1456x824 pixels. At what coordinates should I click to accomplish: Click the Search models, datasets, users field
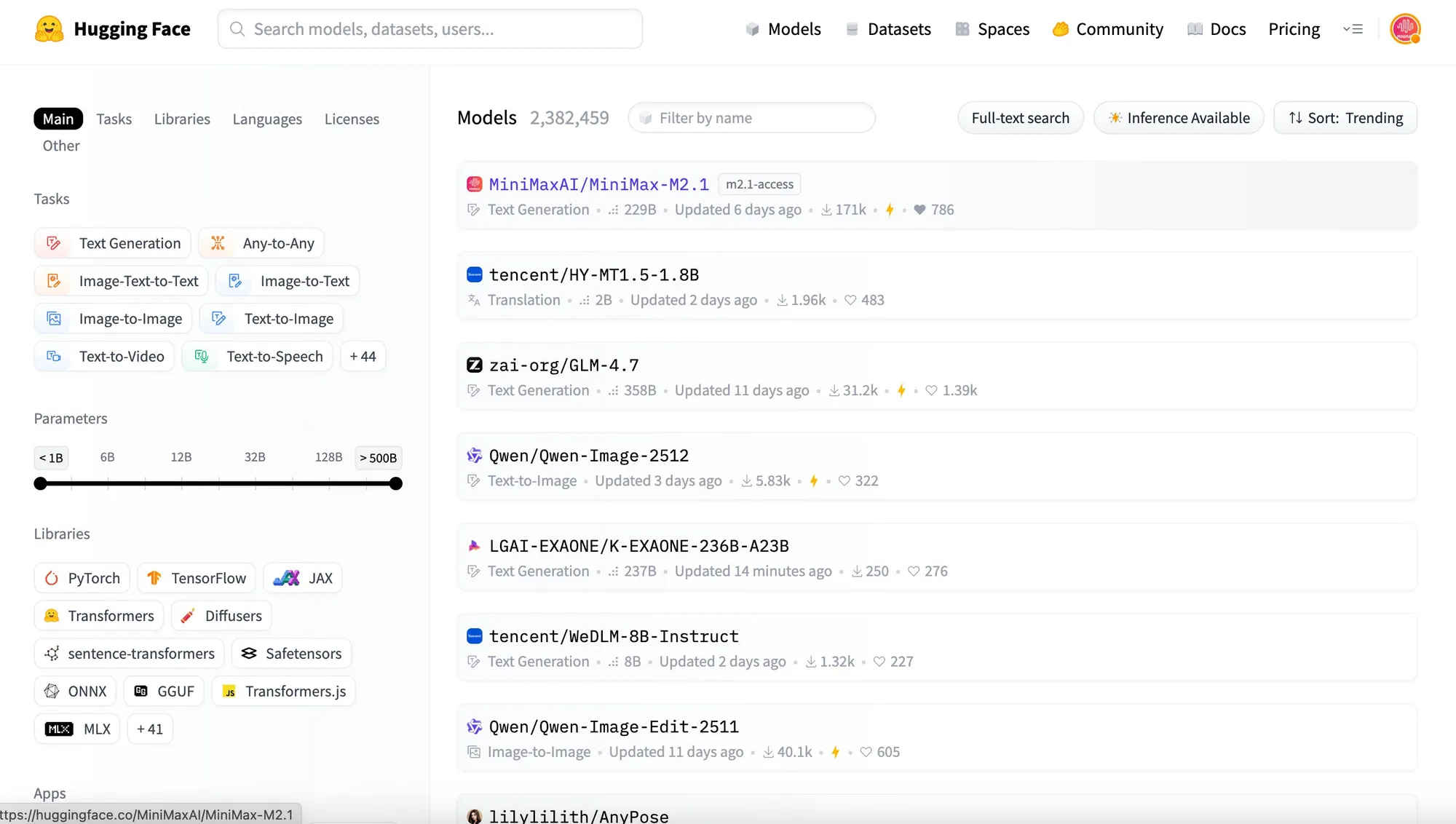tap(430, 29)
